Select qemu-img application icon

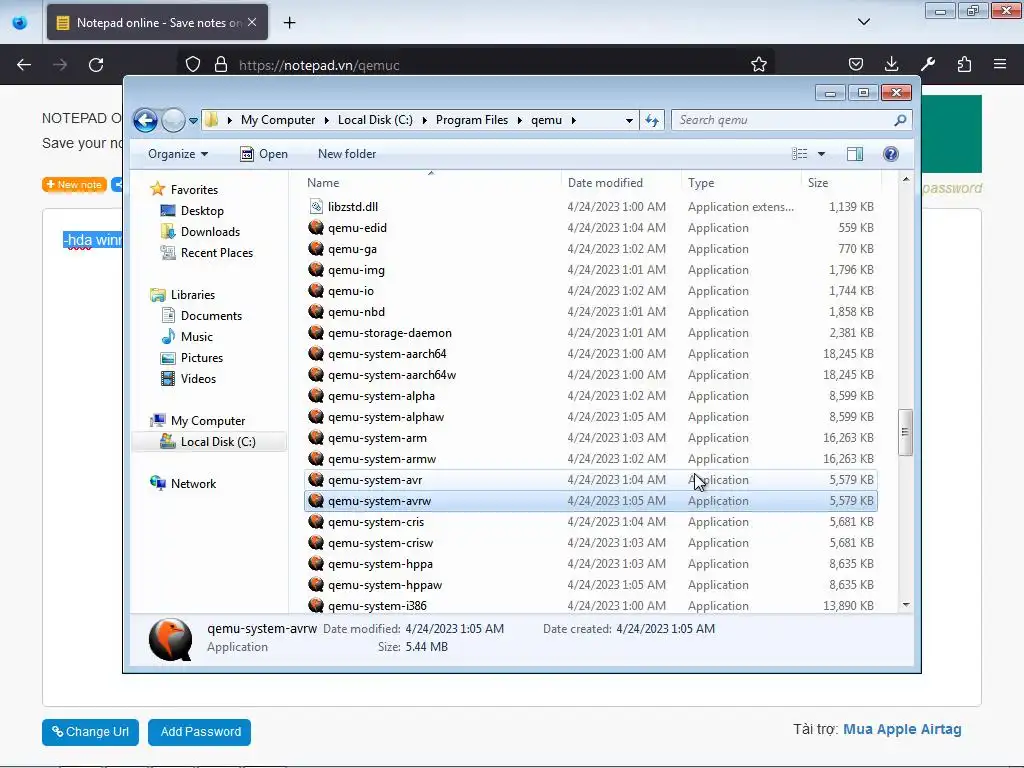click(x=316, y=269)
